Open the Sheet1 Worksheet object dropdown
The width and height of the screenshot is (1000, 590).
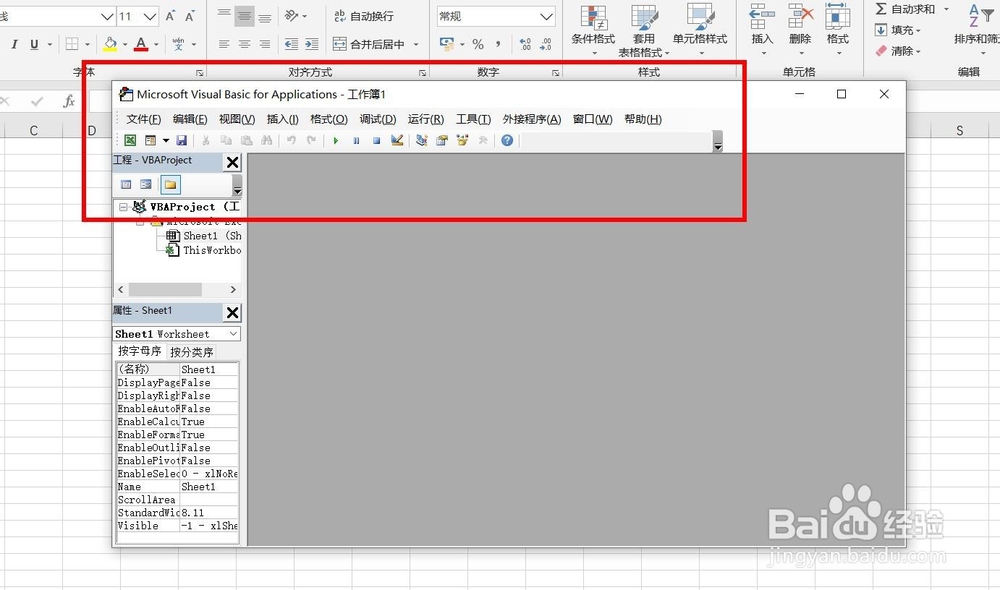[233, 334]
